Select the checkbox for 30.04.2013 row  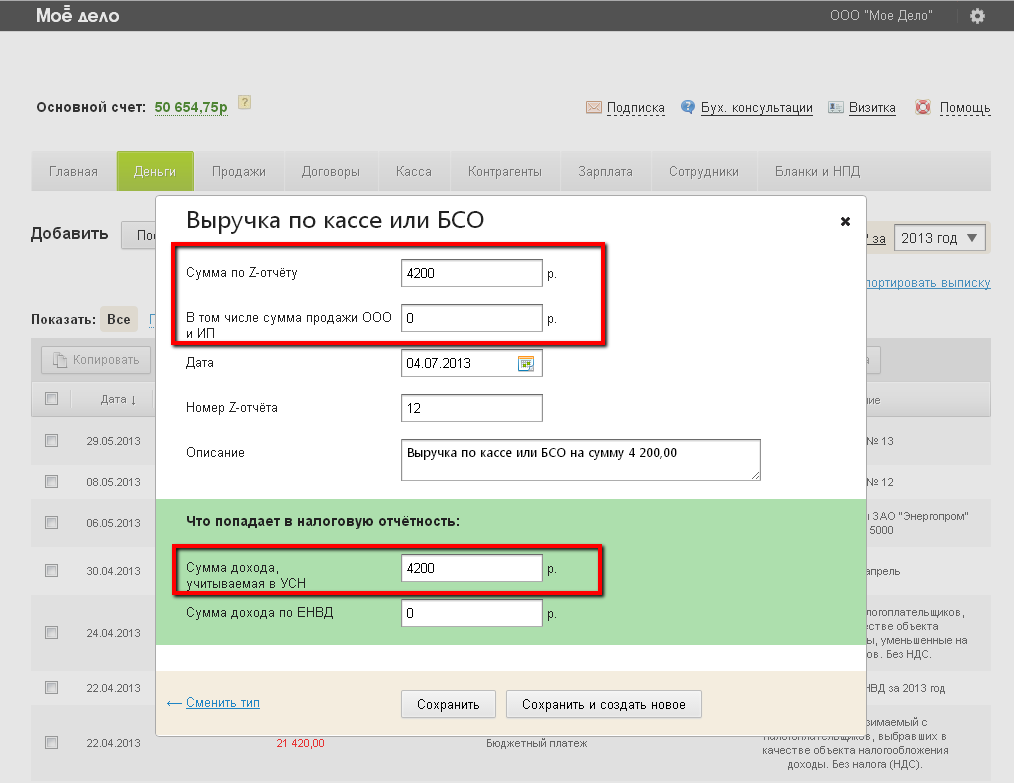[51, 571]
